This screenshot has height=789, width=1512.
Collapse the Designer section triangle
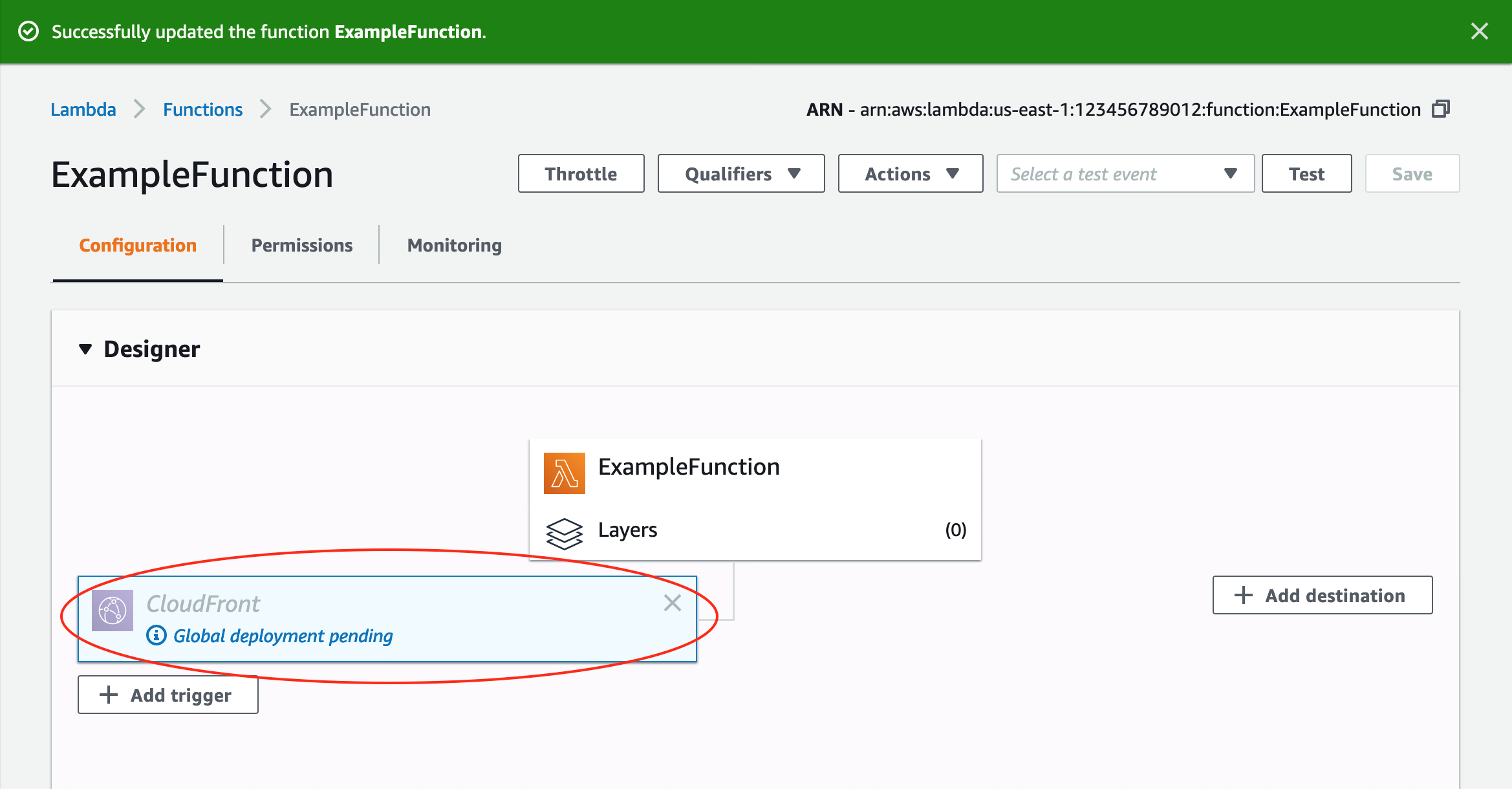point(85,349)
